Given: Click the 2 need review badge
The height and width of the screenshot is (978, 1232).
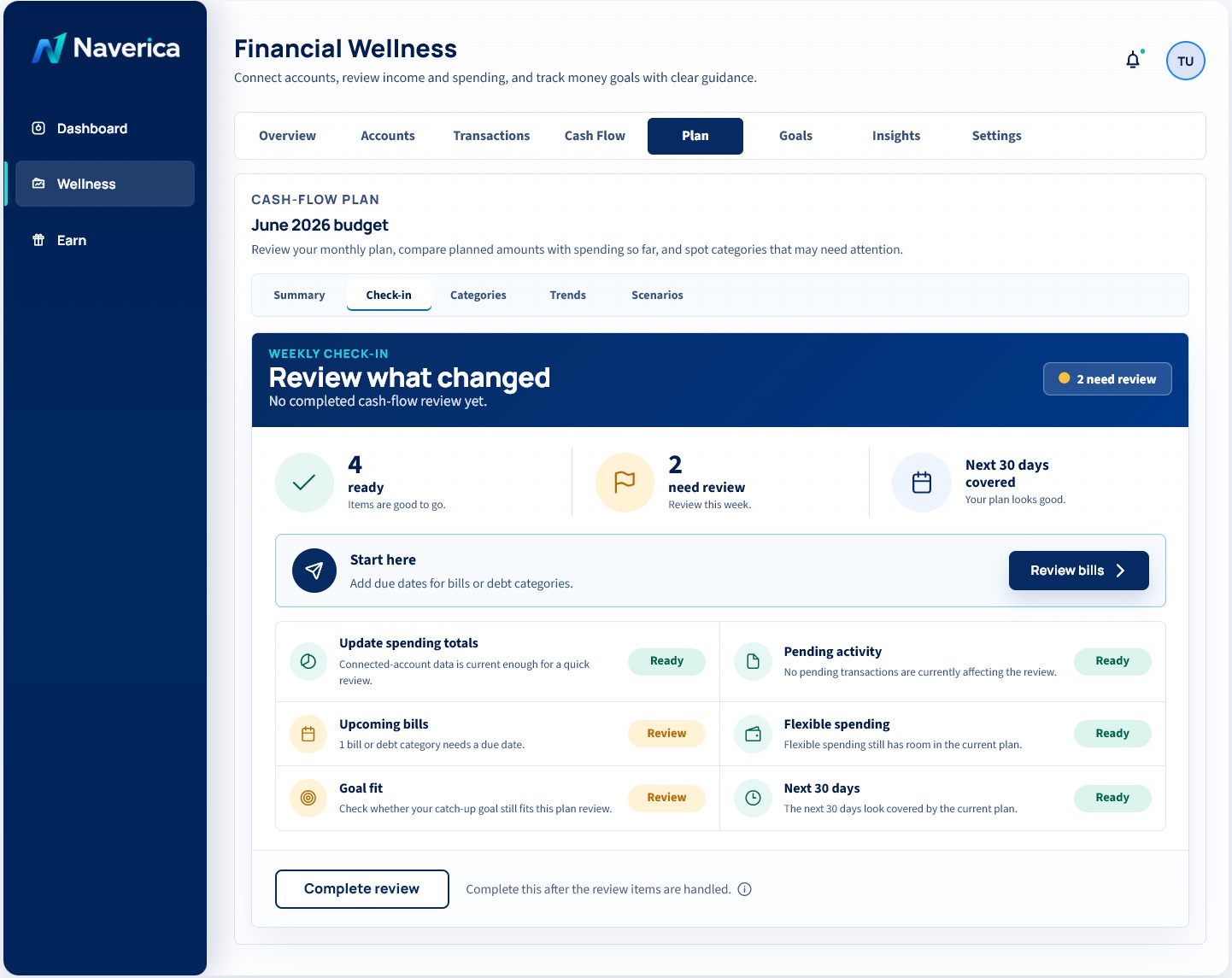Looking at the screenshot, I should click(x=1107, y=379).
